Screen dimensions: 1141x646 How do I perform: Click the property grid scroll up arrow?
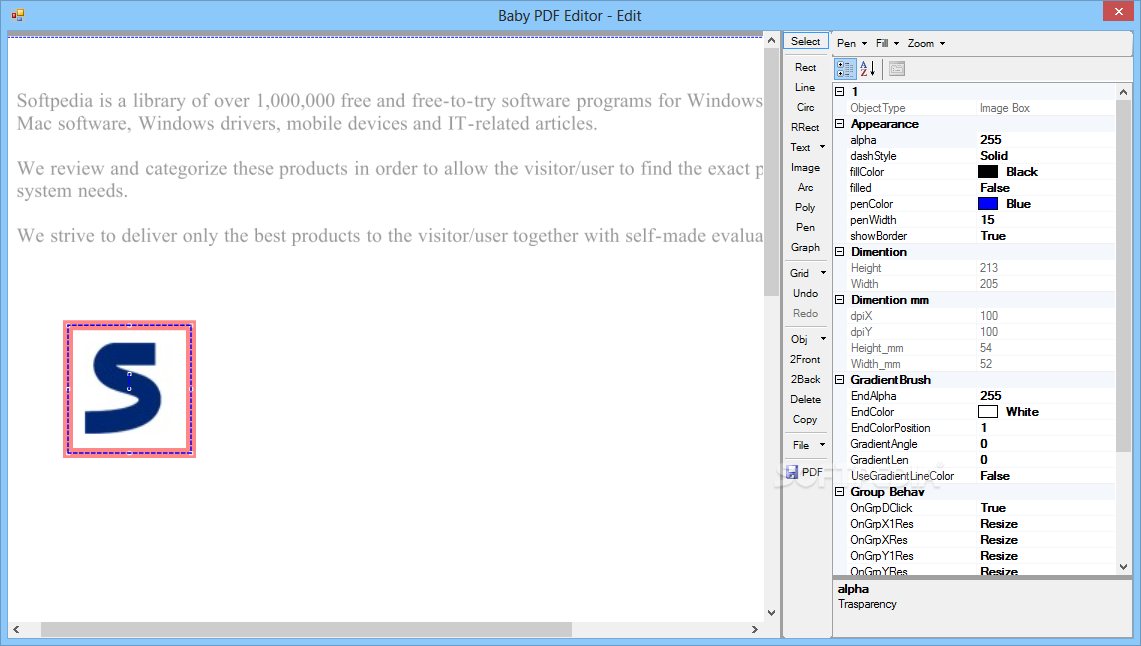tap(1124, 92)
